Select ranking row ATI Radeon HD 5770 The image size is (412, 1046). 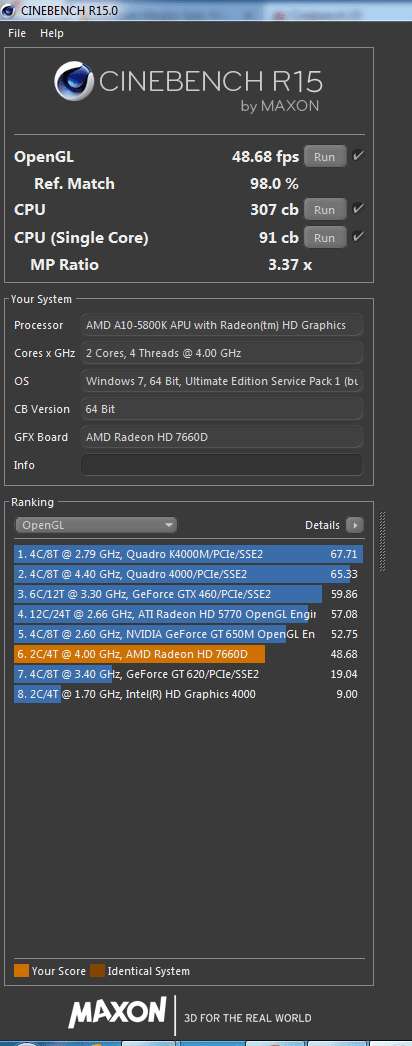189,614
